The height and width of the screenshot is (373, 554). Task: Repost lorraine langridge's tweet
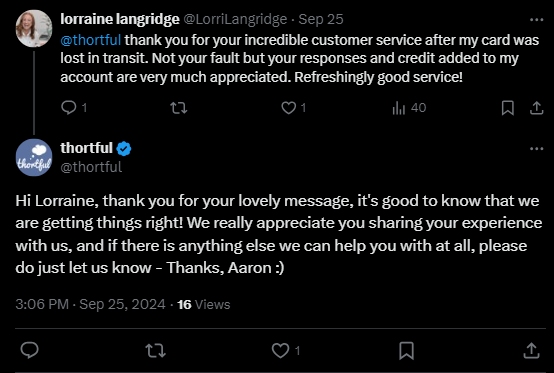coord(178,108)
